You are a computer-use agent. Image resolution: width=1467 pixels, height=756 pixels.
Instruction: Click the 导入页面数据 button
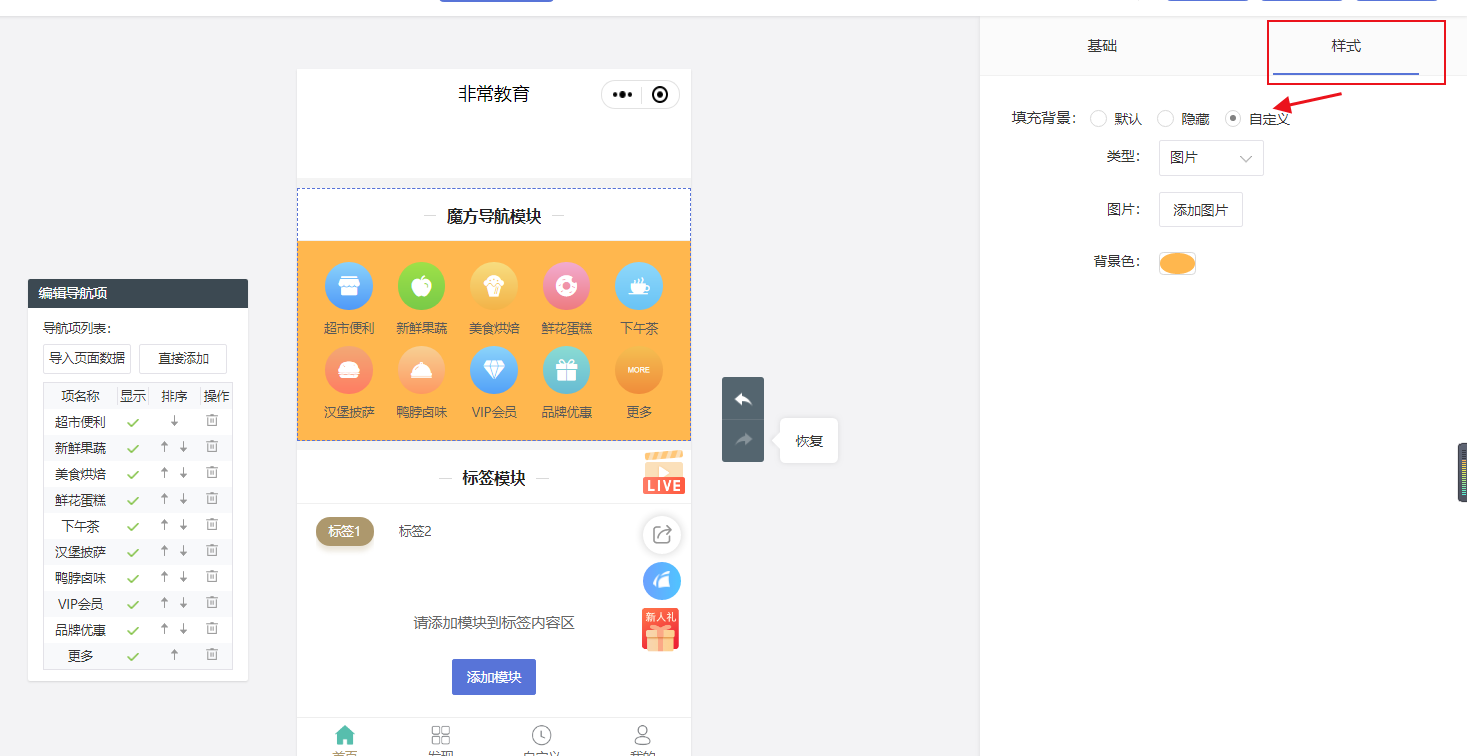click(86, 358)
